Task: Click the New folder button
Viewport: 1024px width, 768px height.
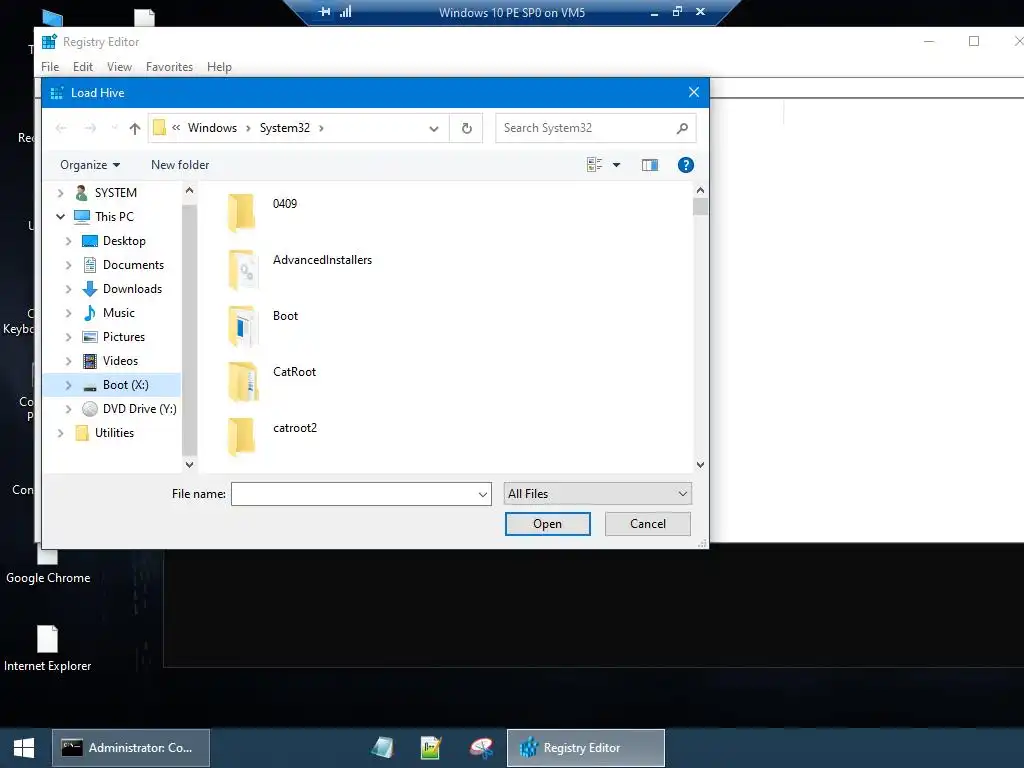Action: tap(180, 165)
